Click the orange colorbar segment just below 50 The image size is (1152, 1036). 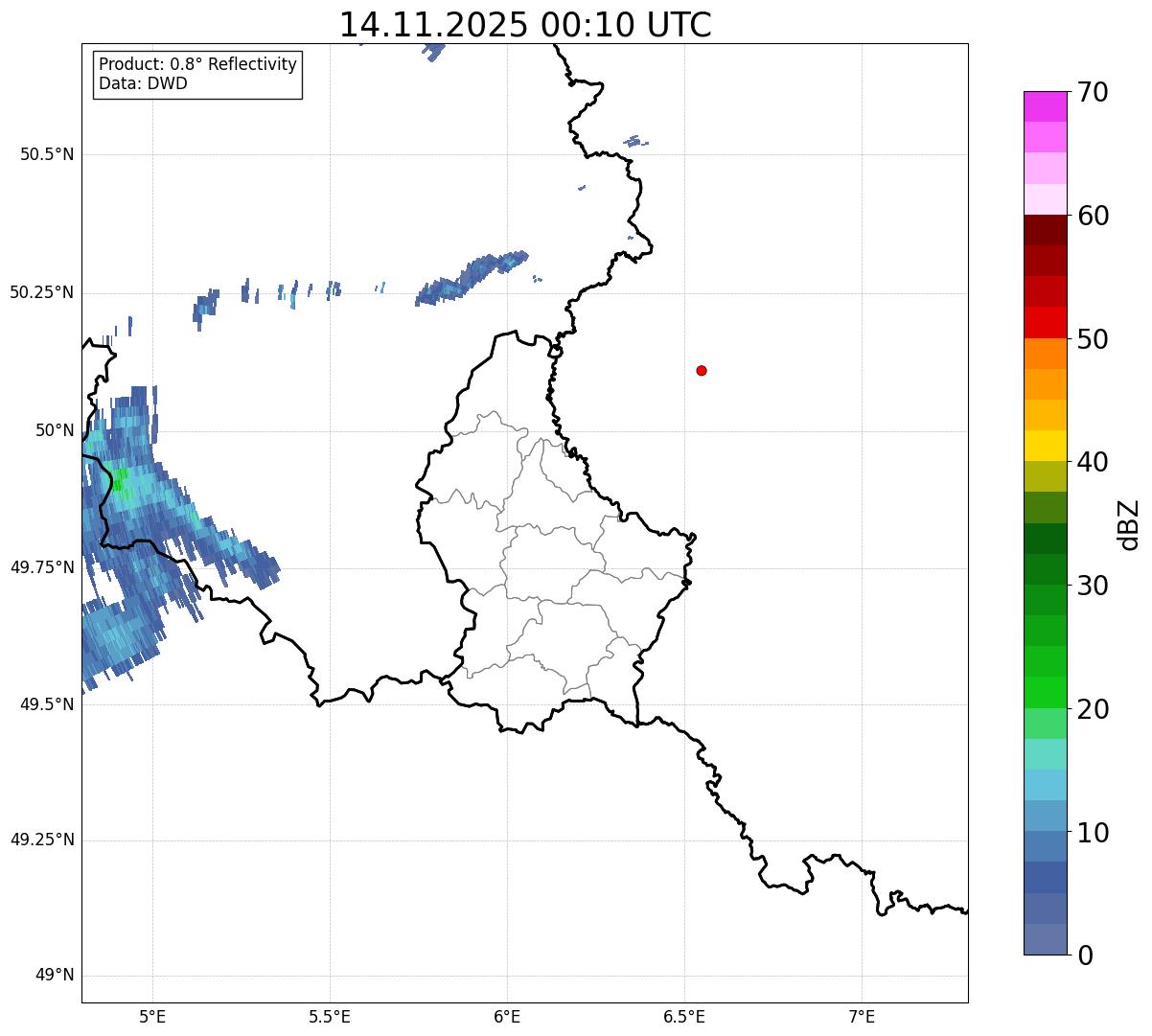(x=1045, y=354)
